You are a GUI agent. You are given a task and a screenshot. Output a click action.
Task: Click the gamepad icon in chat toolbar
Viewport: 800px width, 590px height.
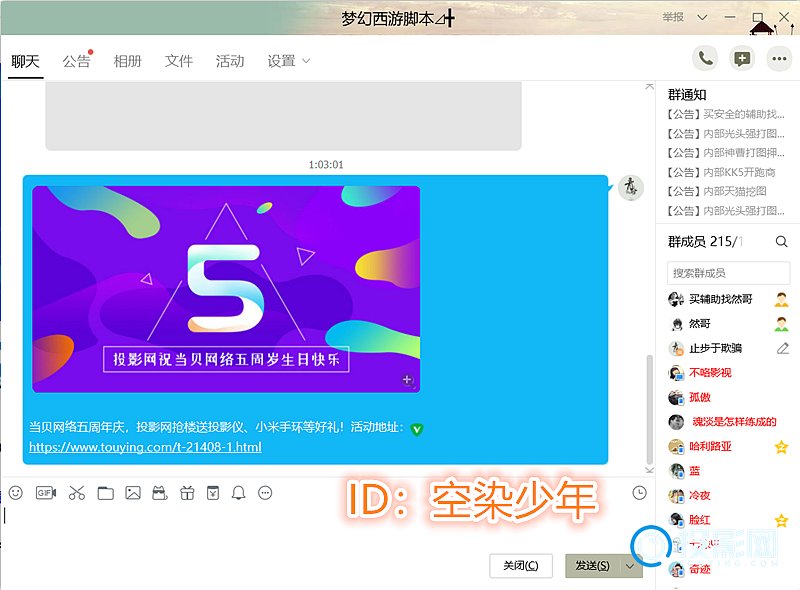click(x=160, y=493)
